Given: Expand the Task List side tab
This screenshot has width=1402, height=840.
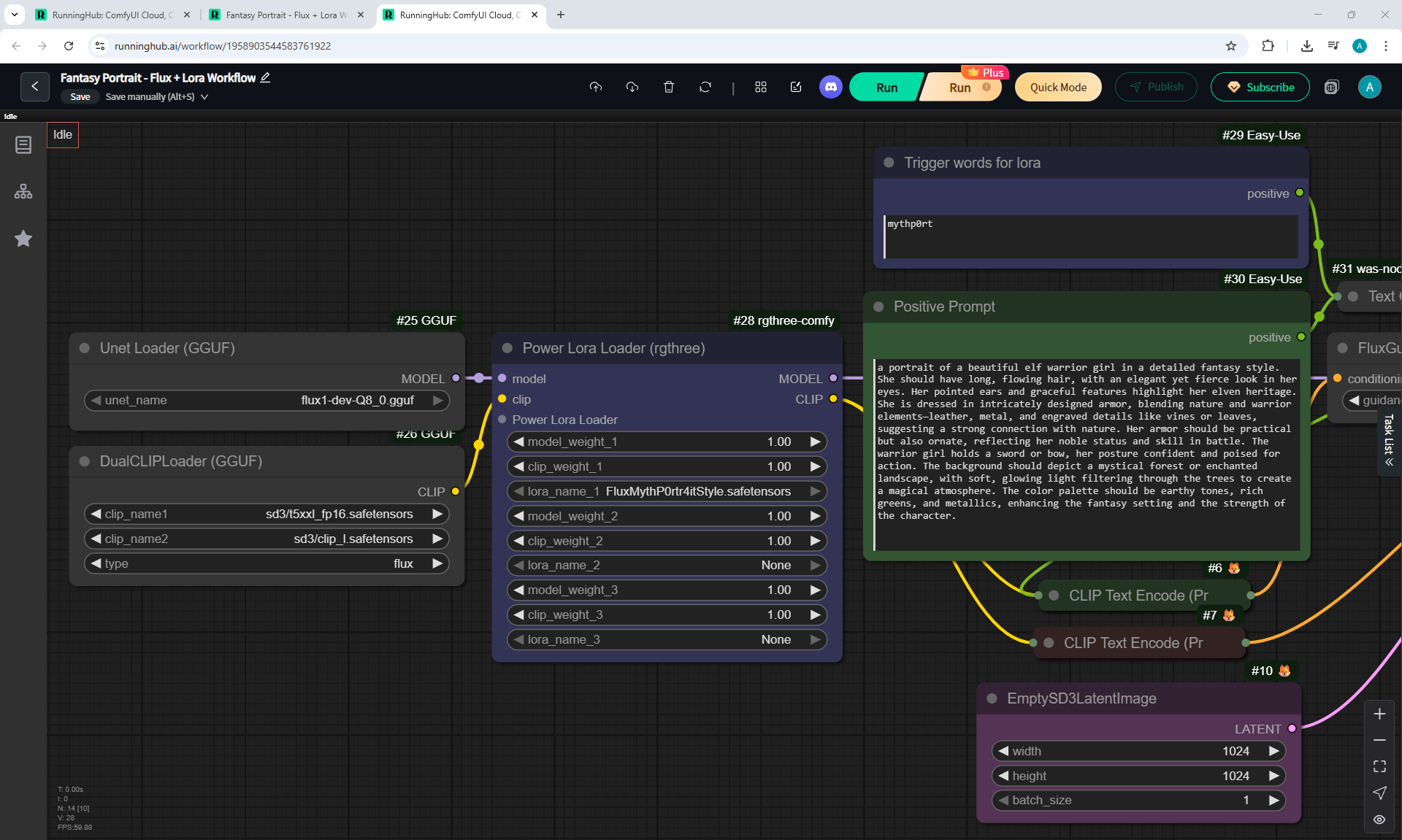Looking at the screenshot, I should point(1389,441).
